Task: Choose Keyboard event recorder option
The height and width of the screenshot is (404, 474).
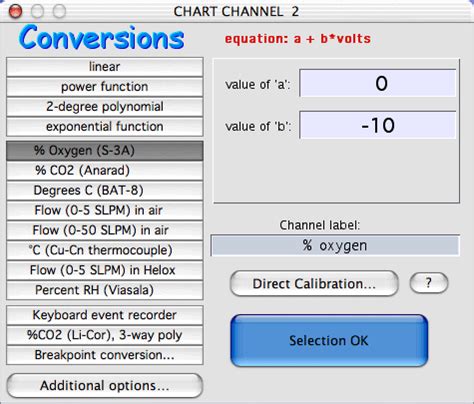Action: pyautogui.click(x=104, y=315)
